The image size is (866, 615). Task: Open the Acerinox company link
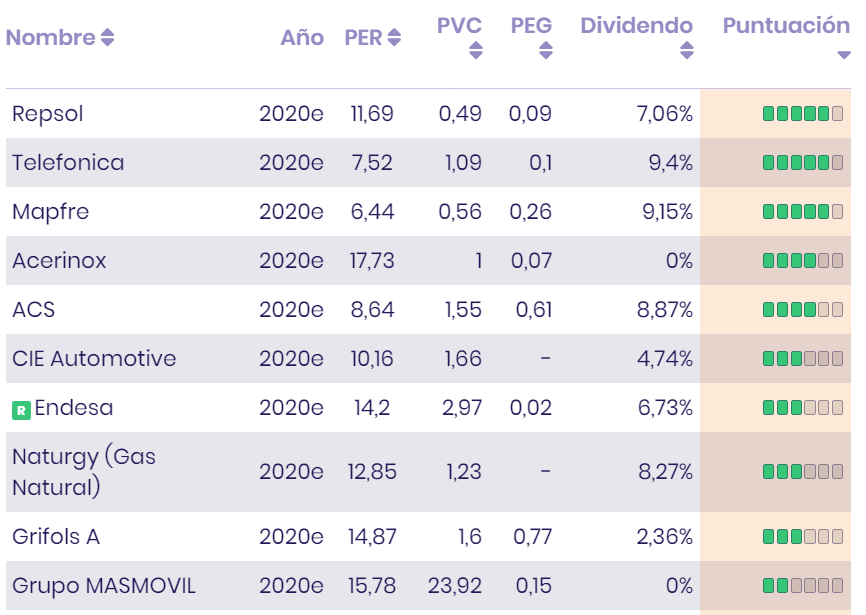click(x=59, y=261)
